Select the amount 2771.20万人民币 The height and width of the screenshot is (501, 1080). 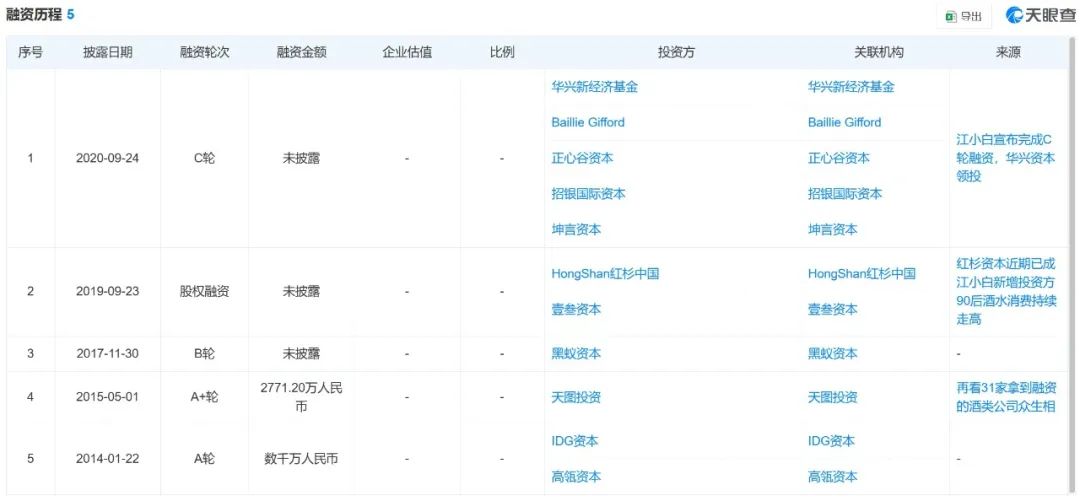click(301, 397)
